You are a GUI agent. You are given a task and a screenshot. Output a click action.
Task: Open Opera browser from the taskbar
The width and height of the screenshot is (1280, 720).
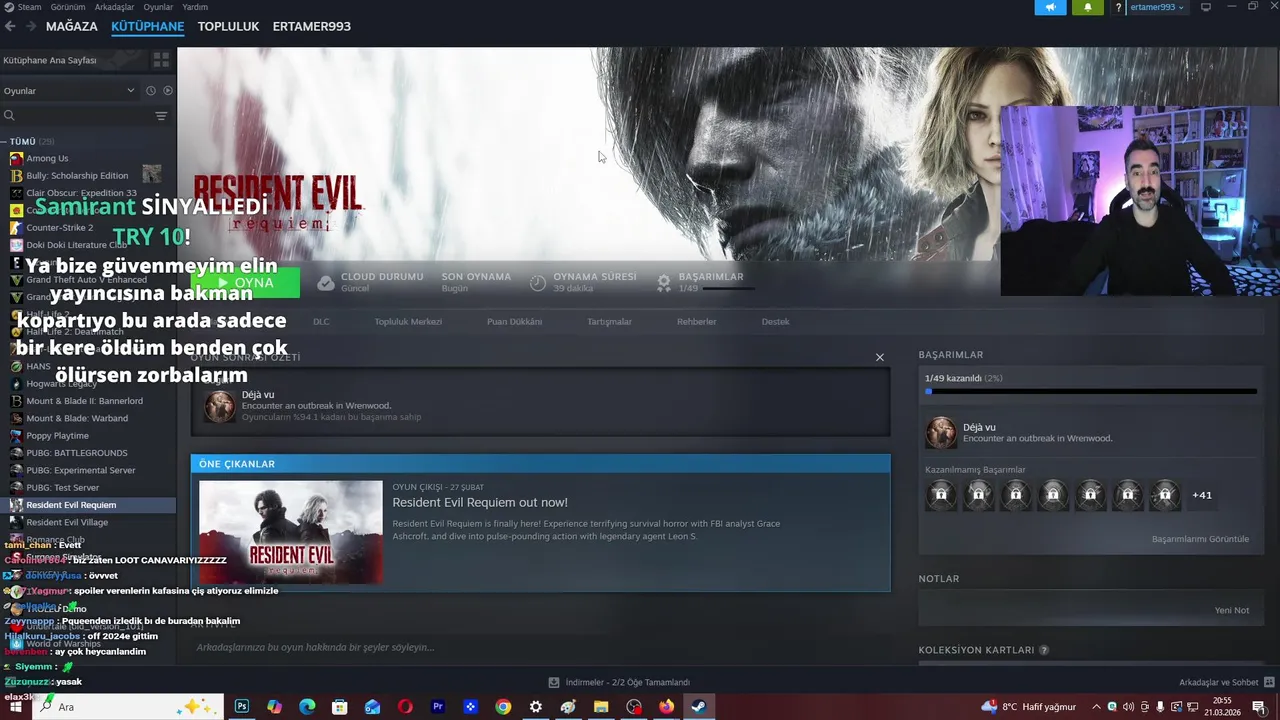[x=405, y=707]
